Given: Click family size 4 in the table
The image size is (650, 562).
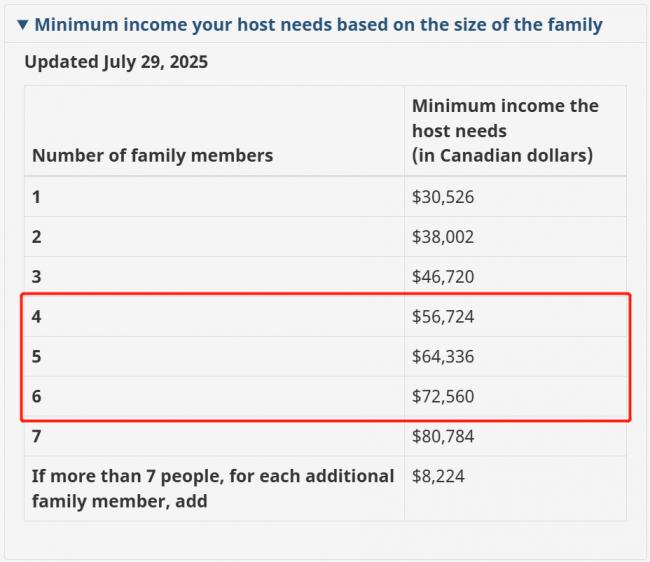Looking at the screenshot, I should [37, 317].
